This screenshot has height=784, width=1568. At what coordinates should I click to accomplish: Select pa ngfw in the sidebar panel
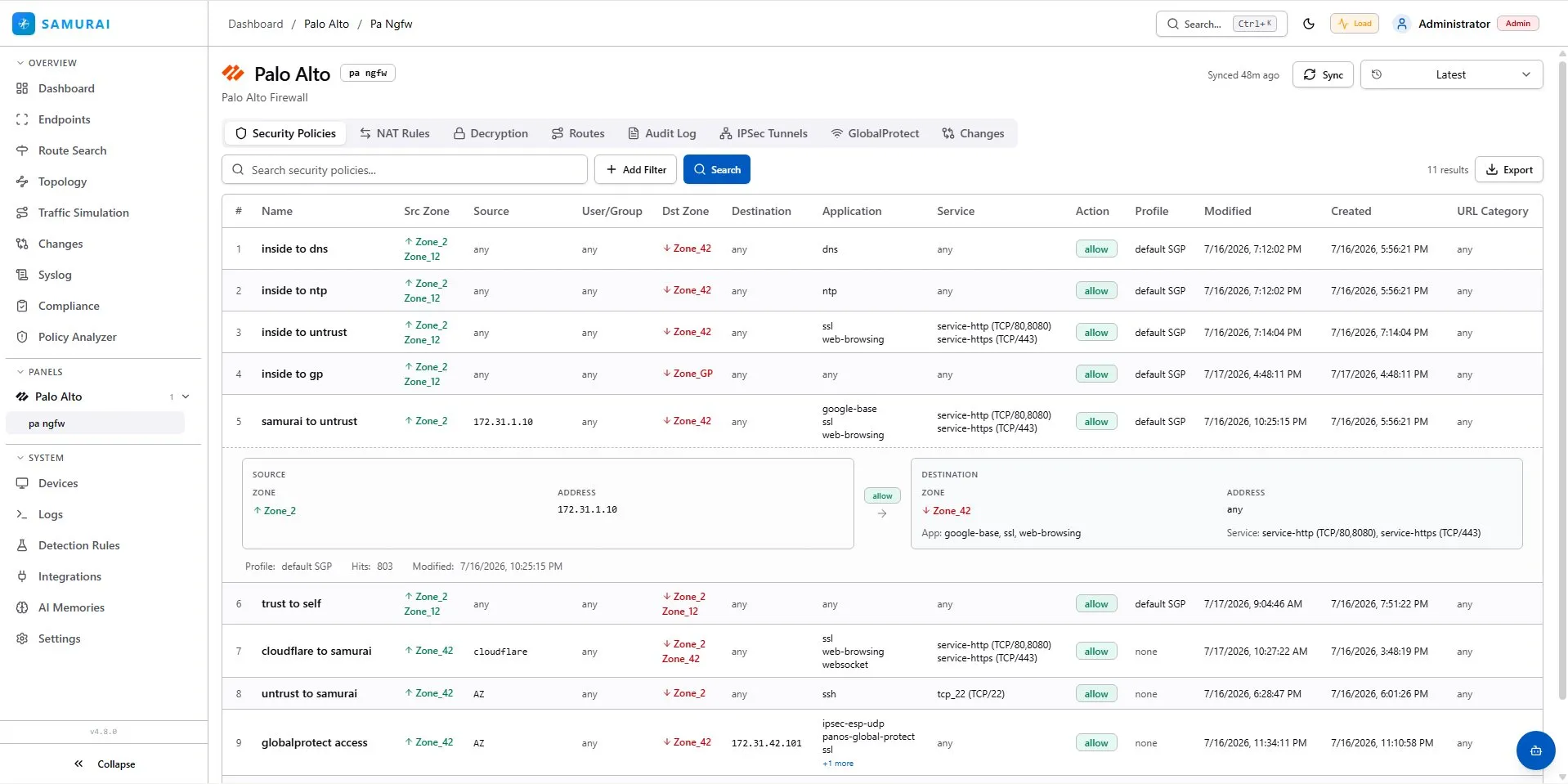pyautogui.click(x=95, y=423)
